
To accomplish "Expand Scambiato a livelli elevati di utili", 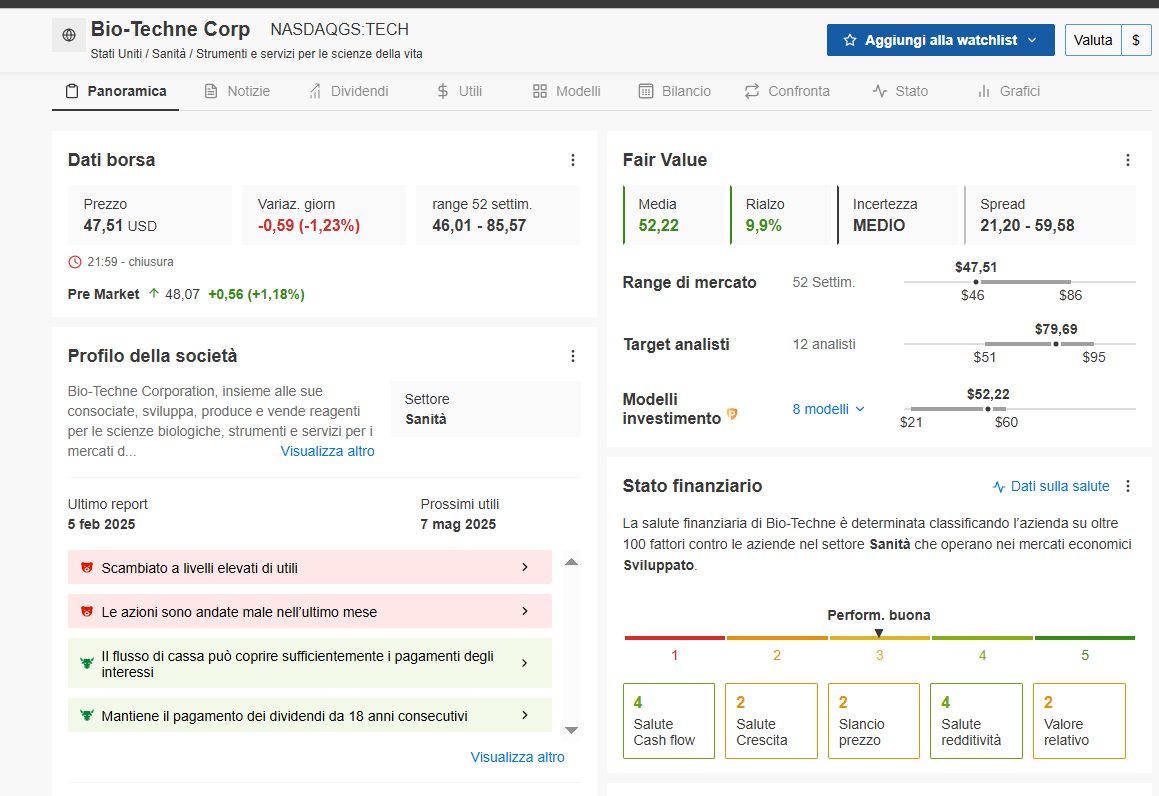I will click(x=310, y=568).
